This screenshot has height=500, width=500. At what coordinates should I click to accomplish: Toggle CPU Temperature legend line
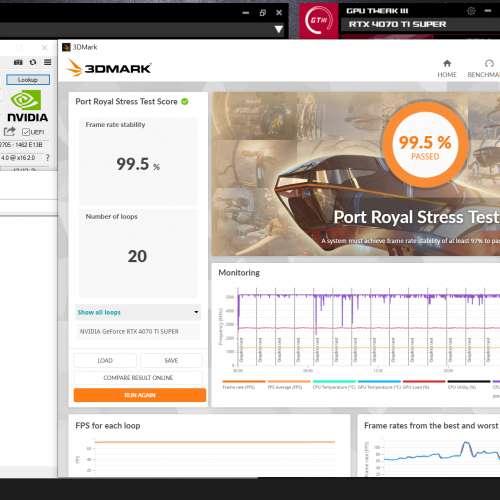[334, 384]
